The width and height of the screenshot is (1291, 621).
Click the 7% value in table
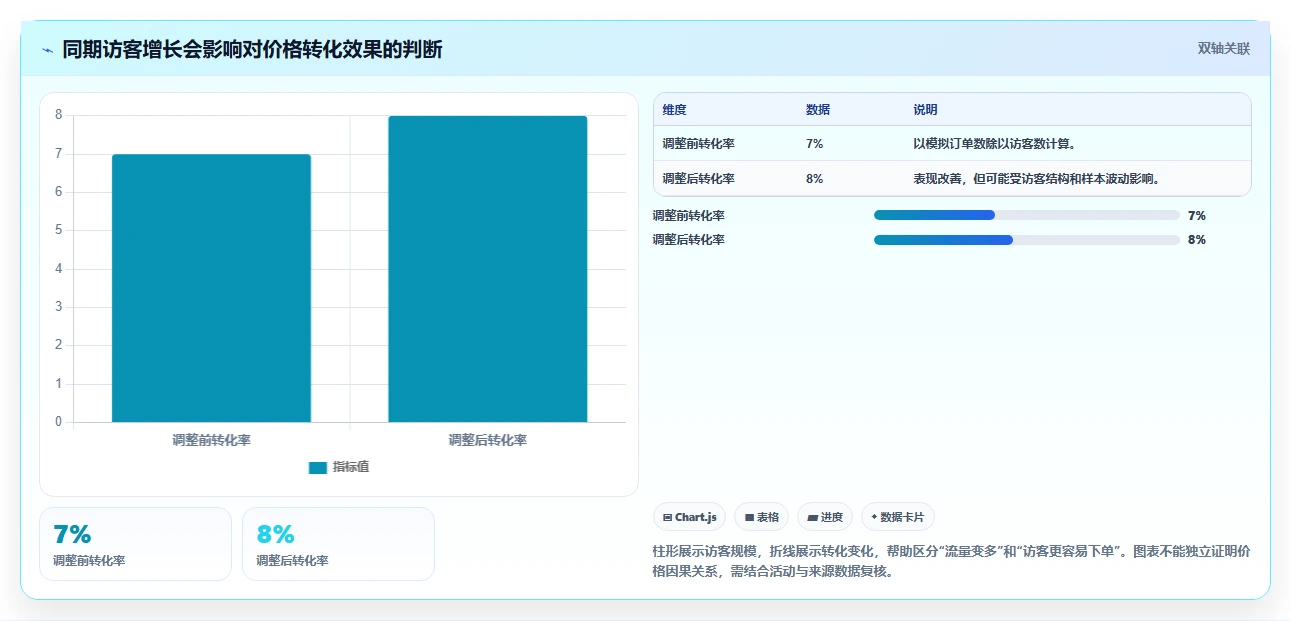click(814, 144)
